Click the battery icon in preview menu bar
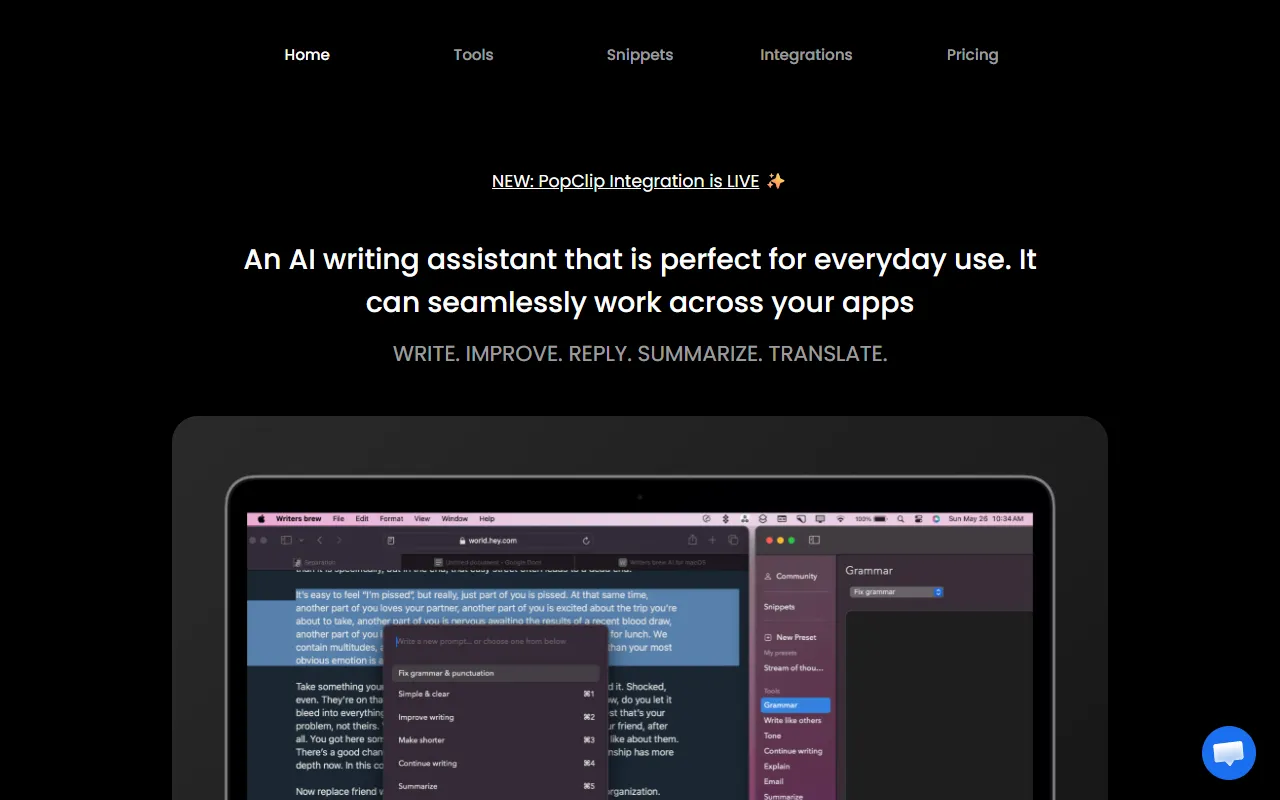Image resolution: width=1280 pixels, height=800 pixels. pyautogui.click(x=880, y=519)
